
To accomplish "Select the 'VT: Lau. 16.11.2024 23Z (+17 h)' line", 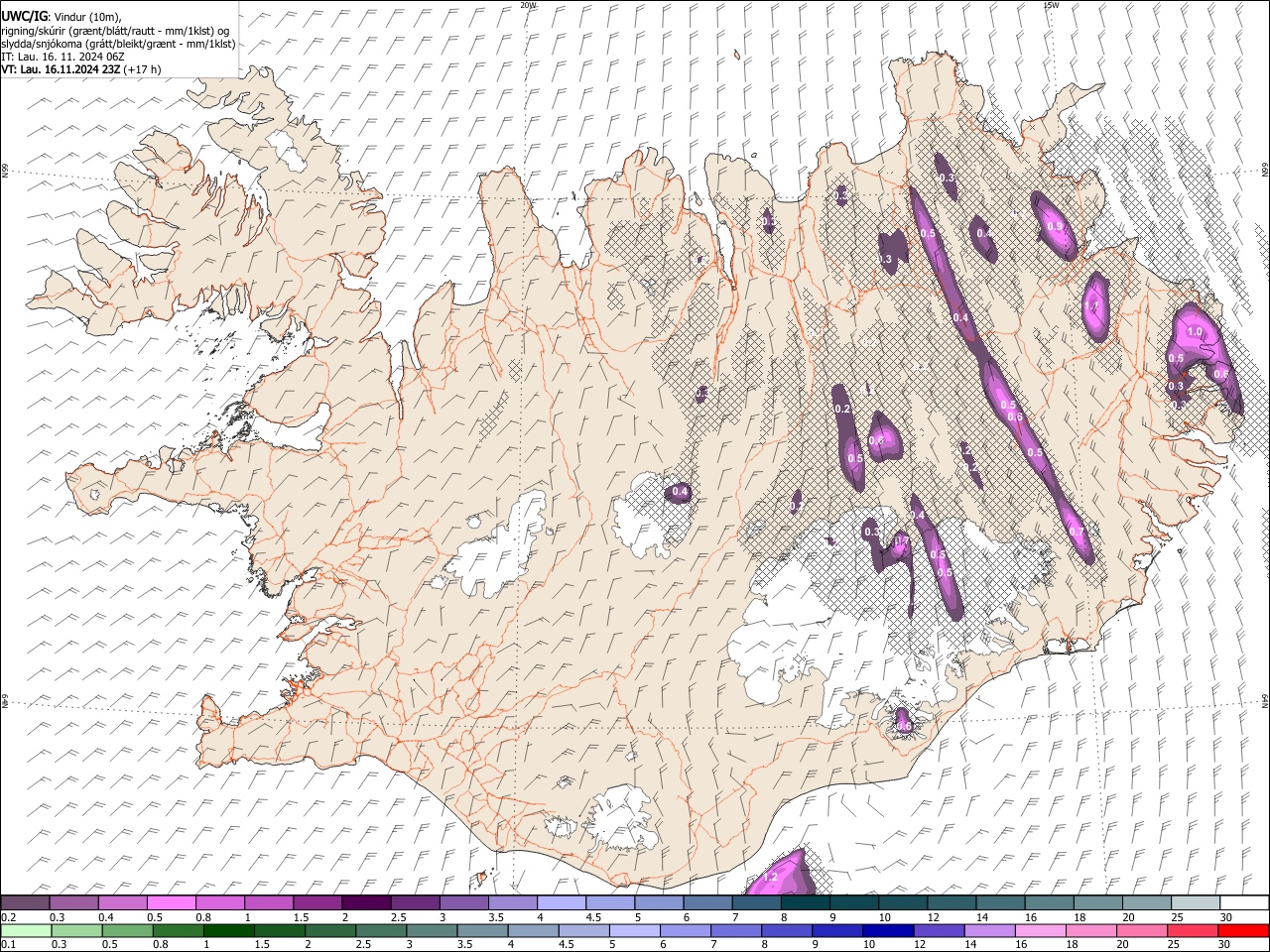I will click(81, 69).
